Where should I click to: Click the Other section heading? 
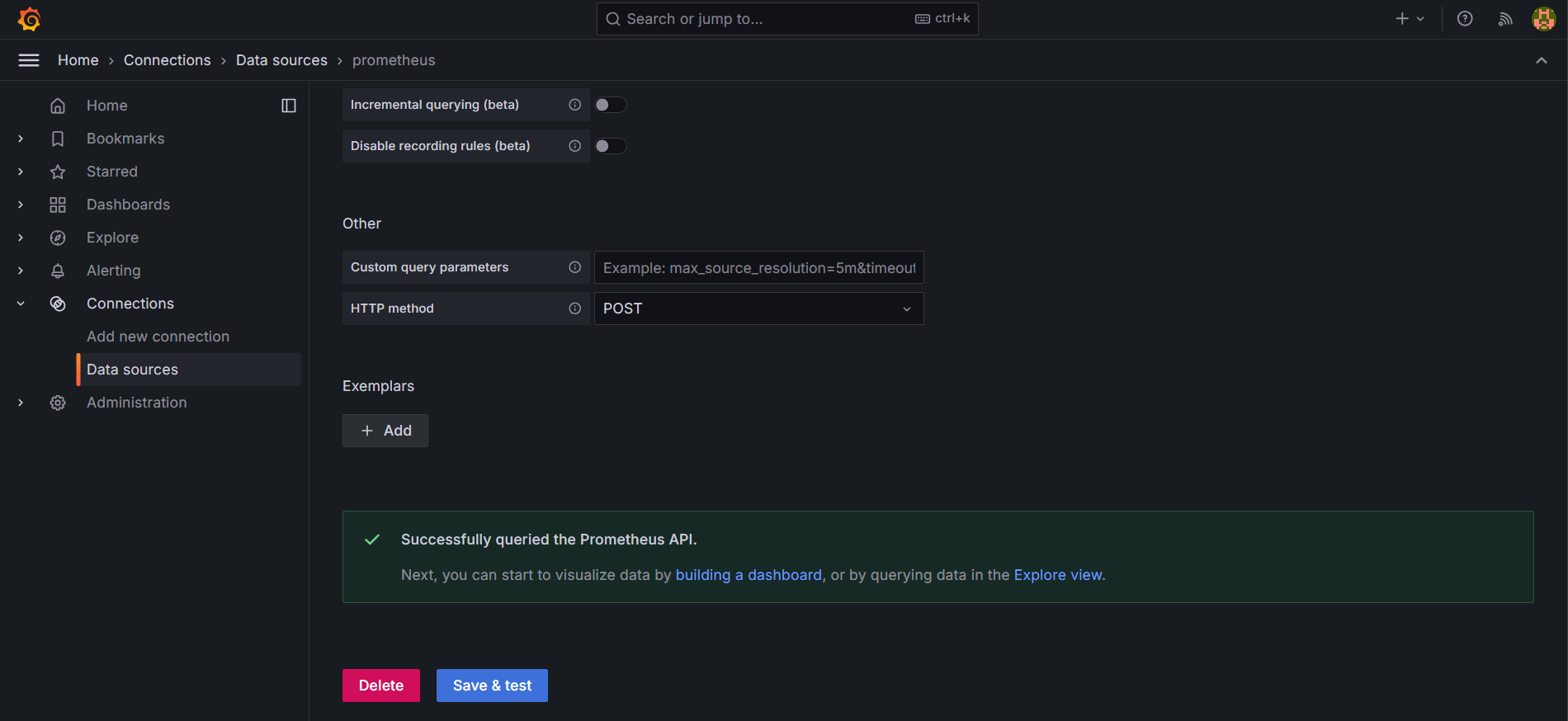point(361,224)
